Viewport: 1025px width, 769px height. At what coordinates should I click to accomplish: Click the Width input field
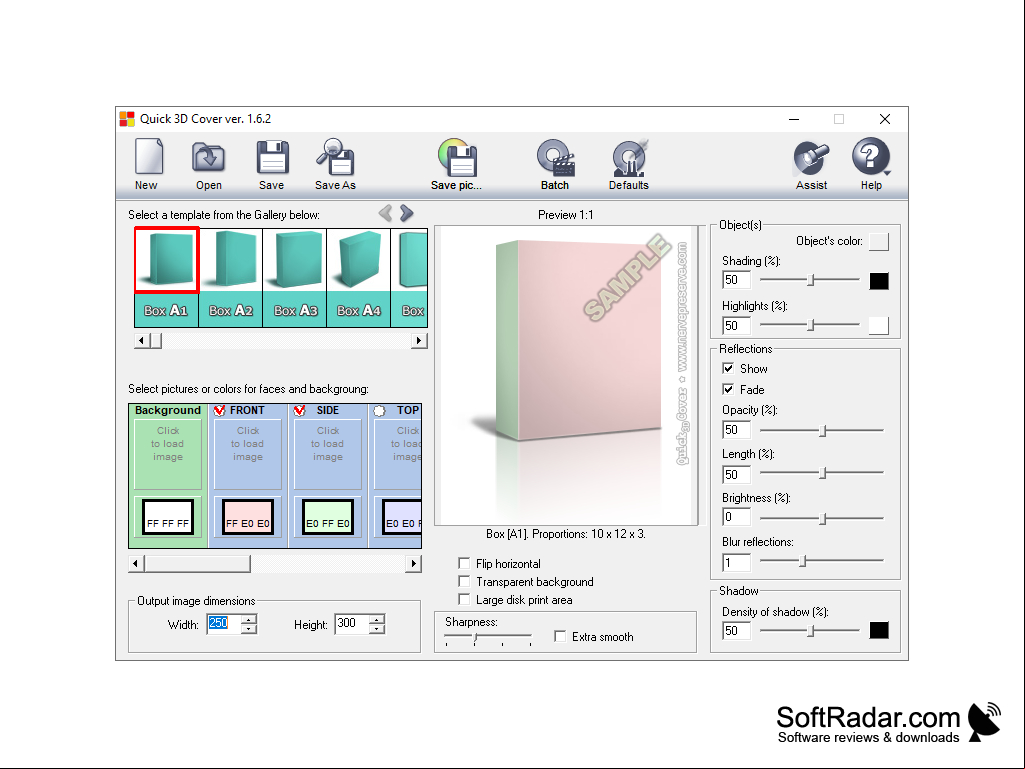(224, 624)
